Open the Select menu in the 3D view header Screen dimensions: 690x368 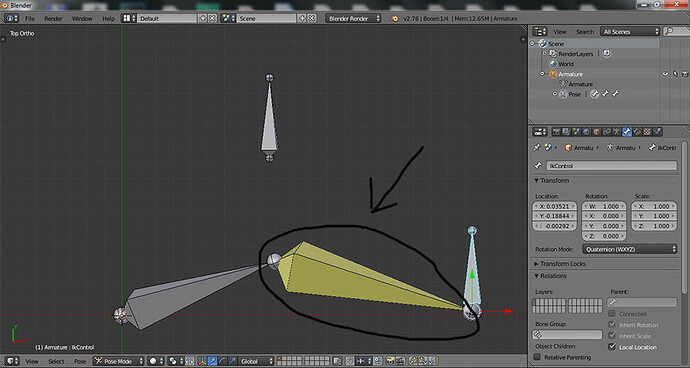[x=56, y=361]
